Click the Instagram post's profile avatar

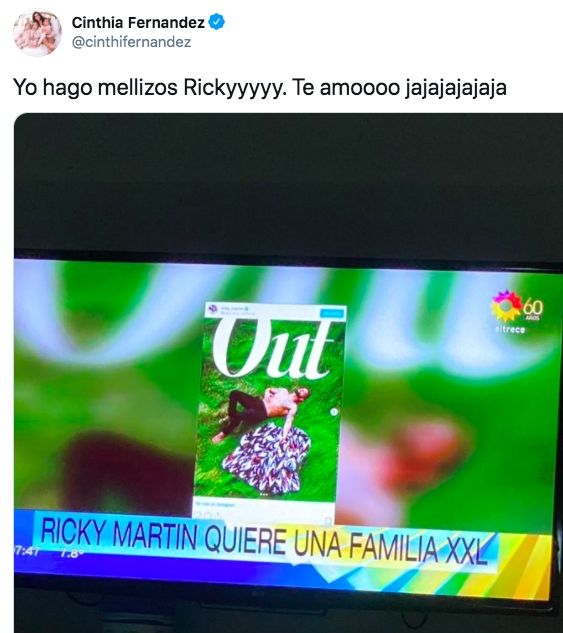(212, 310)
